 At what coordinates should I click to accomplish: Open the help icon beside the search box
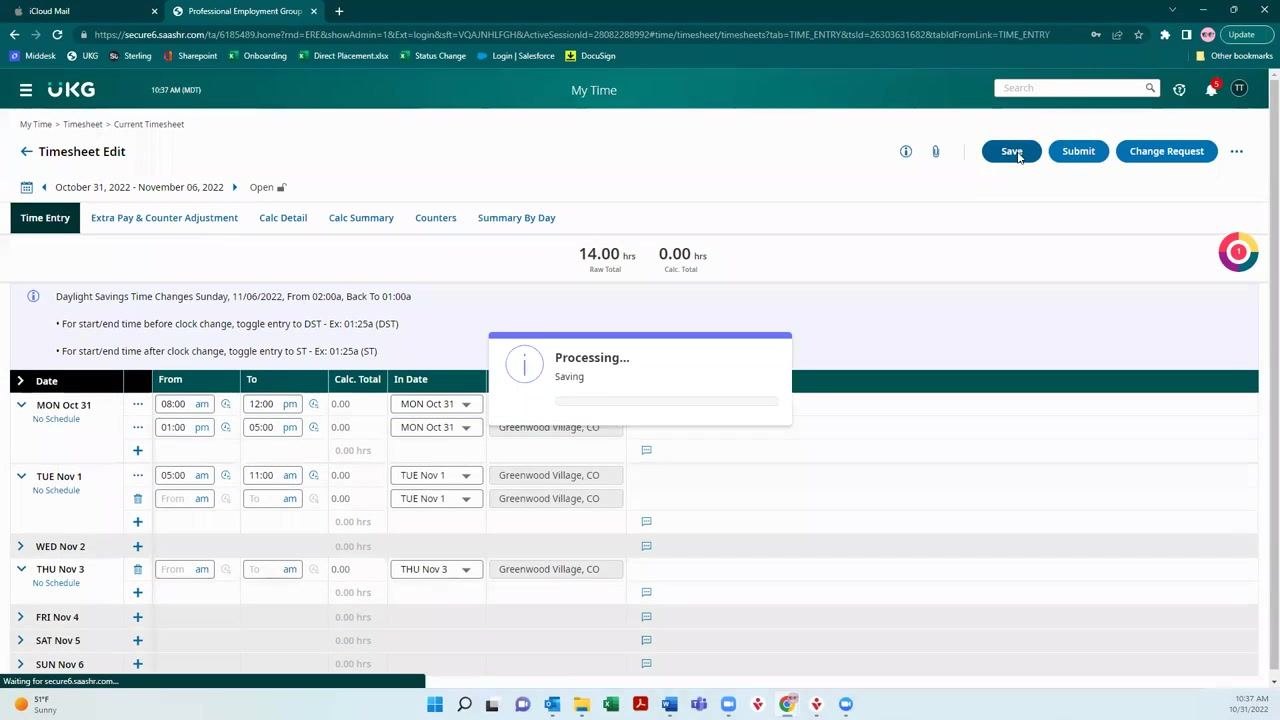click(1179, 90)
